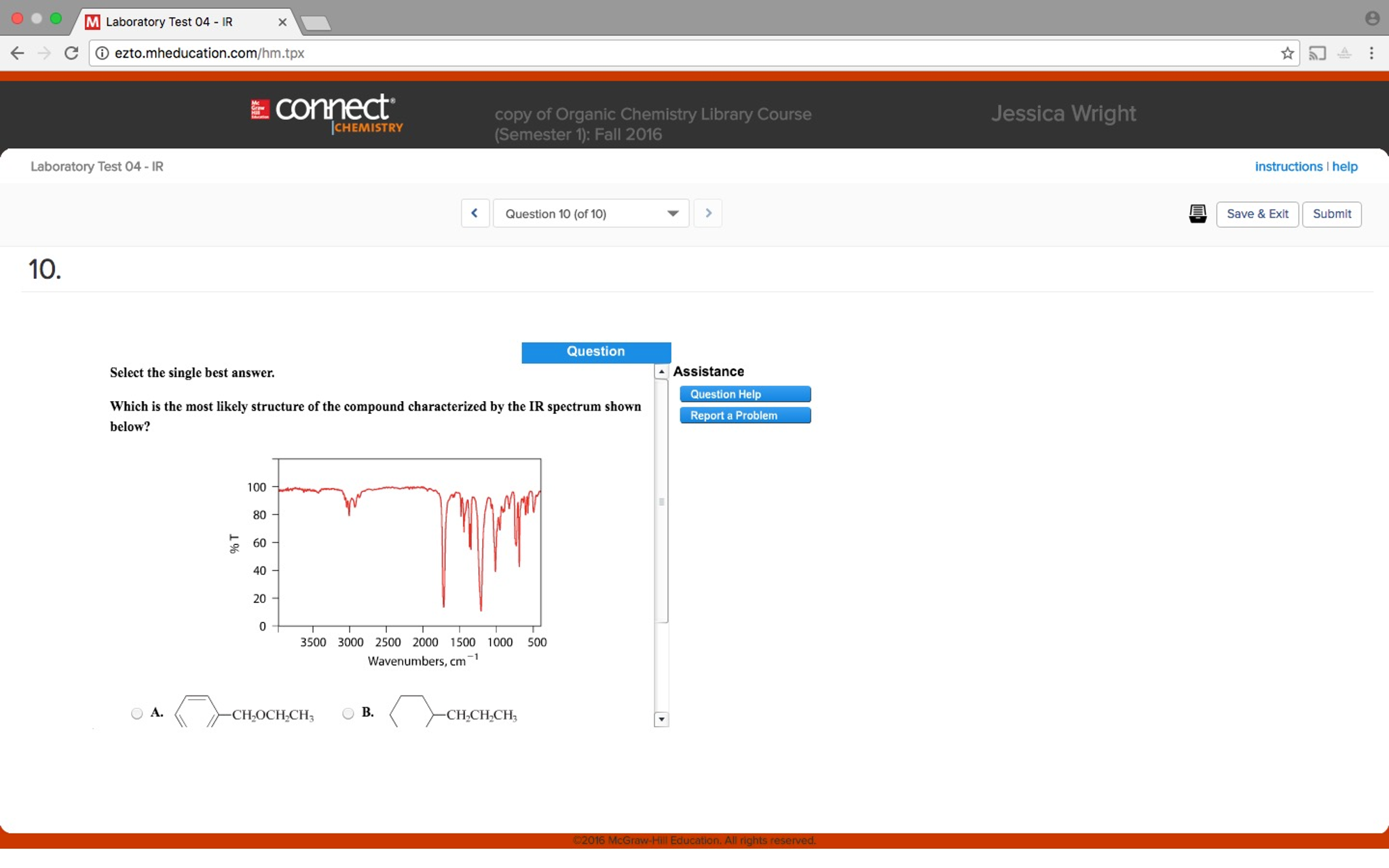1389x868 pixels.
Task: Click the Save & Exit button
Action: 1257,214
